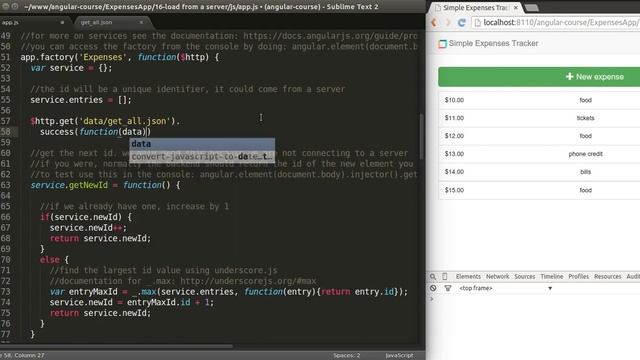640x360 pixels.
Task: Open the Network tab in DevTools
Action: [497, 276]
